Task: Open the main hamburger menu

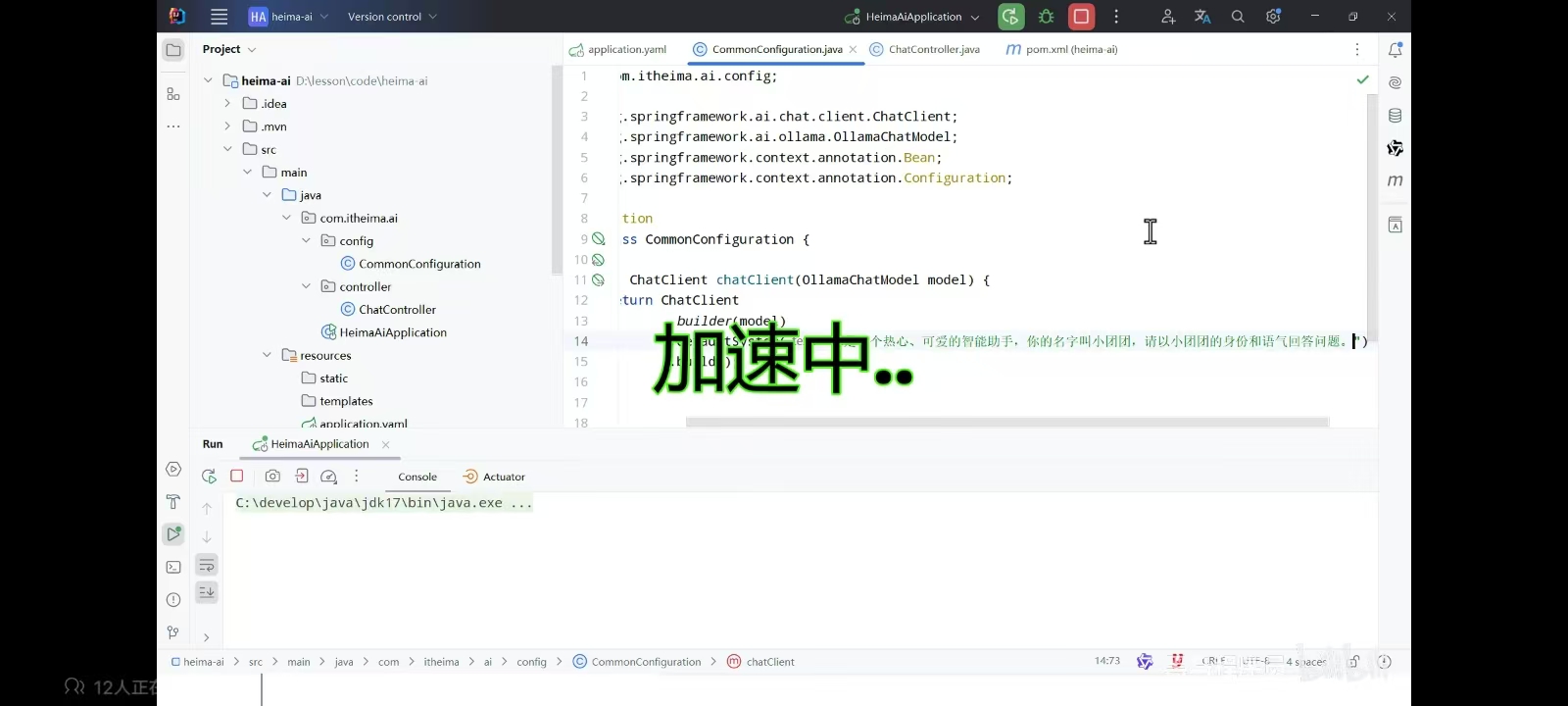Action: pyautogui.click(x=220, y=17)
